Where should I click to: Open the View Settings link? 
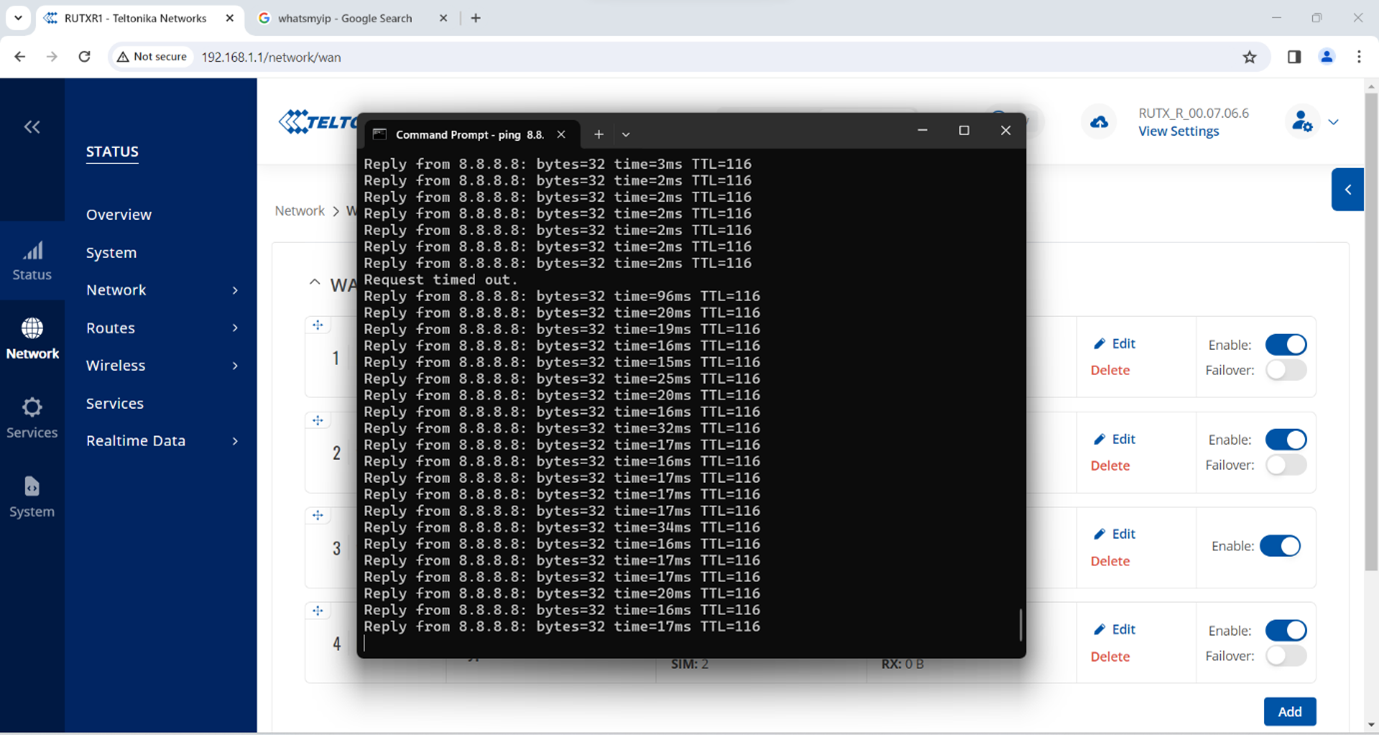pyautogui.click(x=1178, y=131)
